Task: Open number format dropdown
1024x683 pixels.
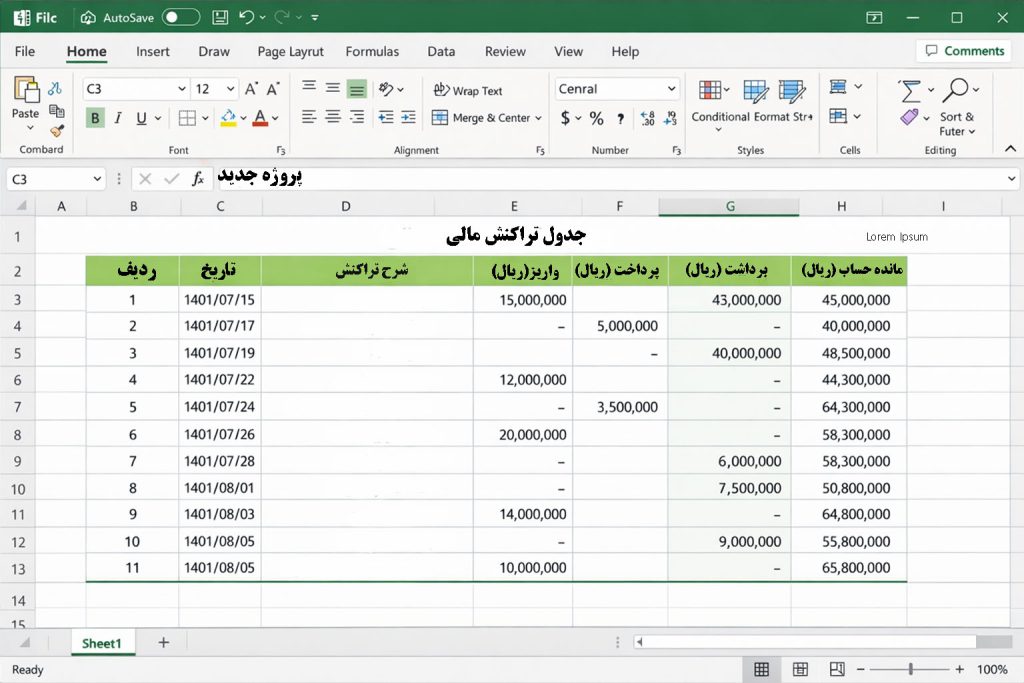Action: [x=671, y=89]
